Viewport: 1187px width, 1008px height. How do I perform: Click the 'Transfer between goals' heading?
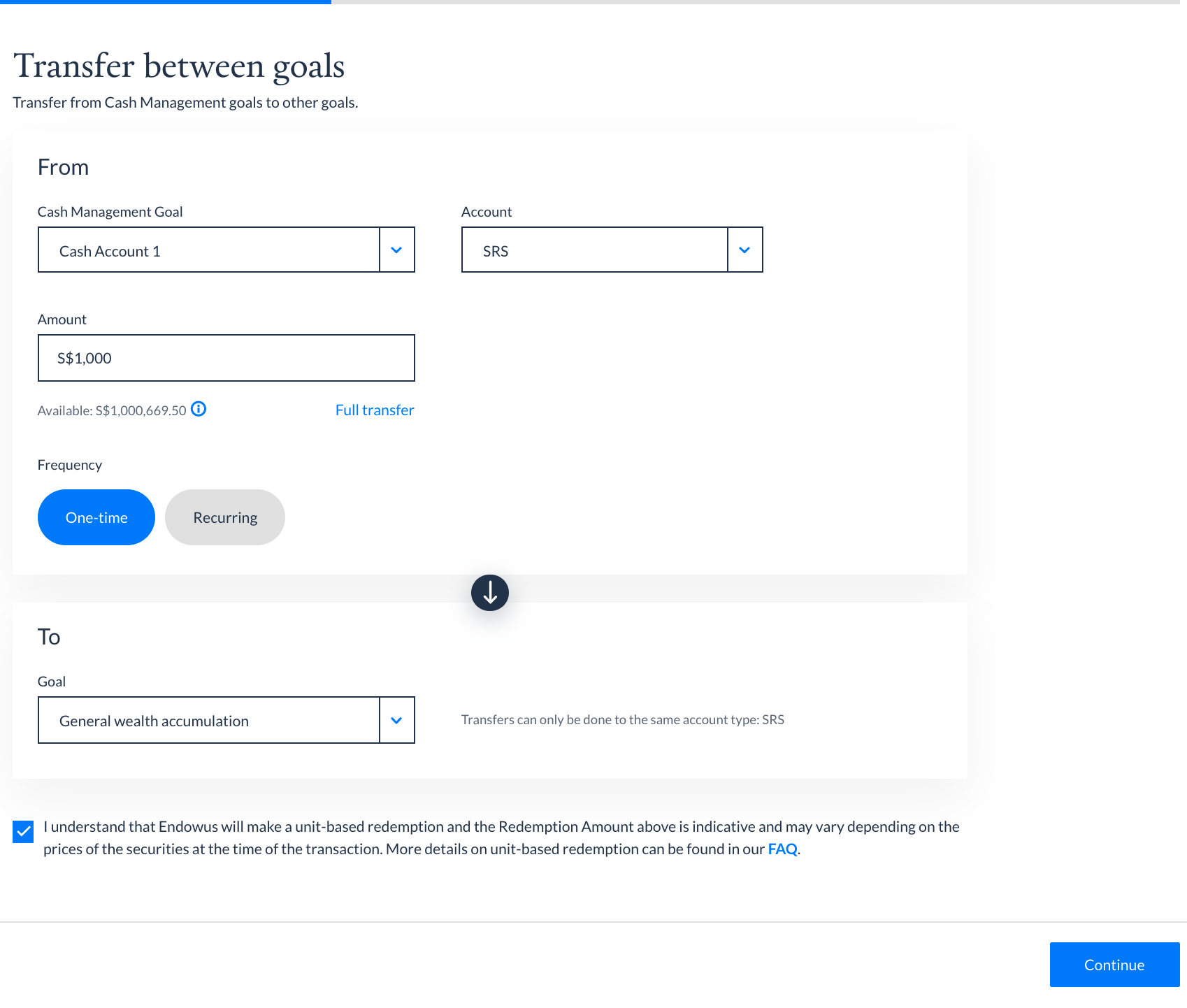[x=179, y=66]
